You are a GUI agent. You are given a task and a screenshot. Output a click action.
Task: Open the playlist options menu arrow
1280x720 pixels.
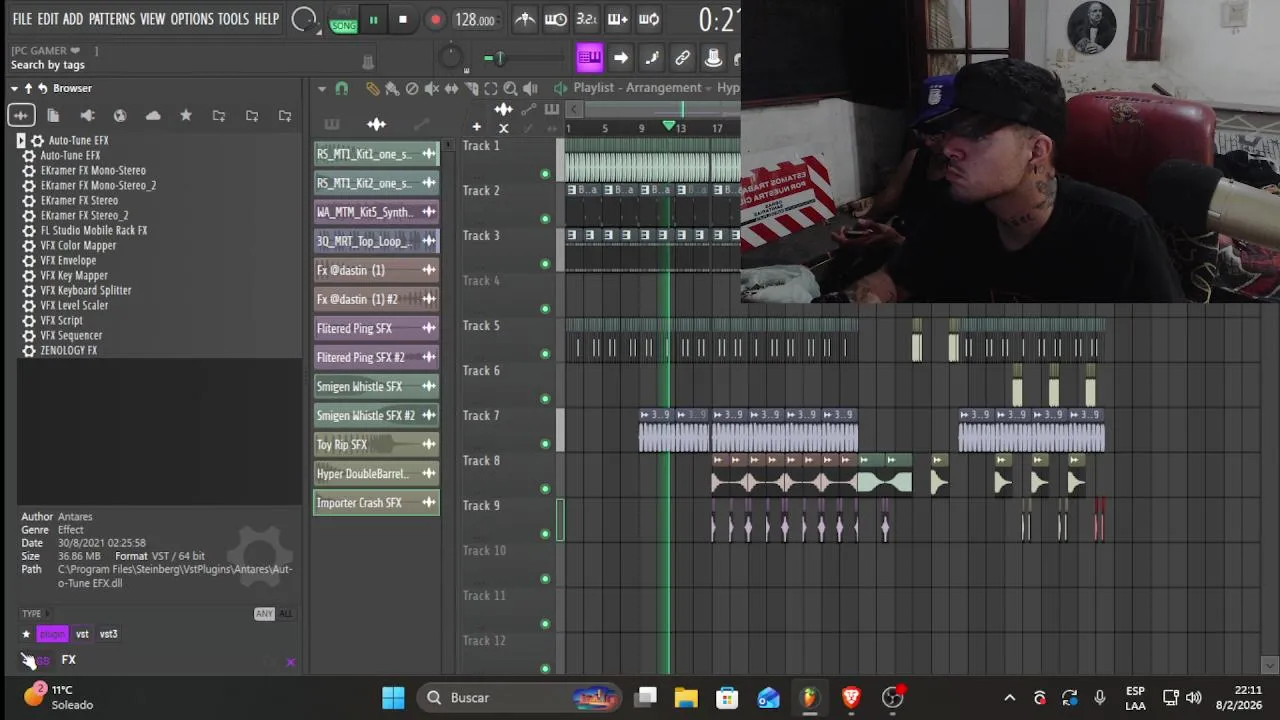322,88
